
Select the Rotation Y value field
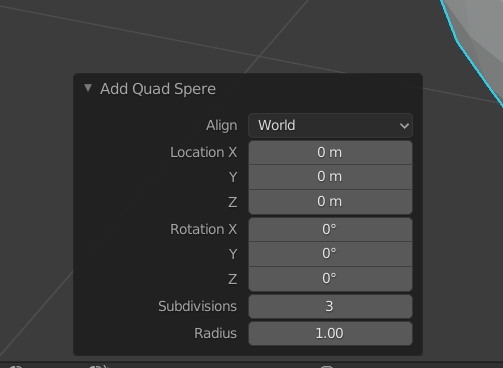click(330, 254)
